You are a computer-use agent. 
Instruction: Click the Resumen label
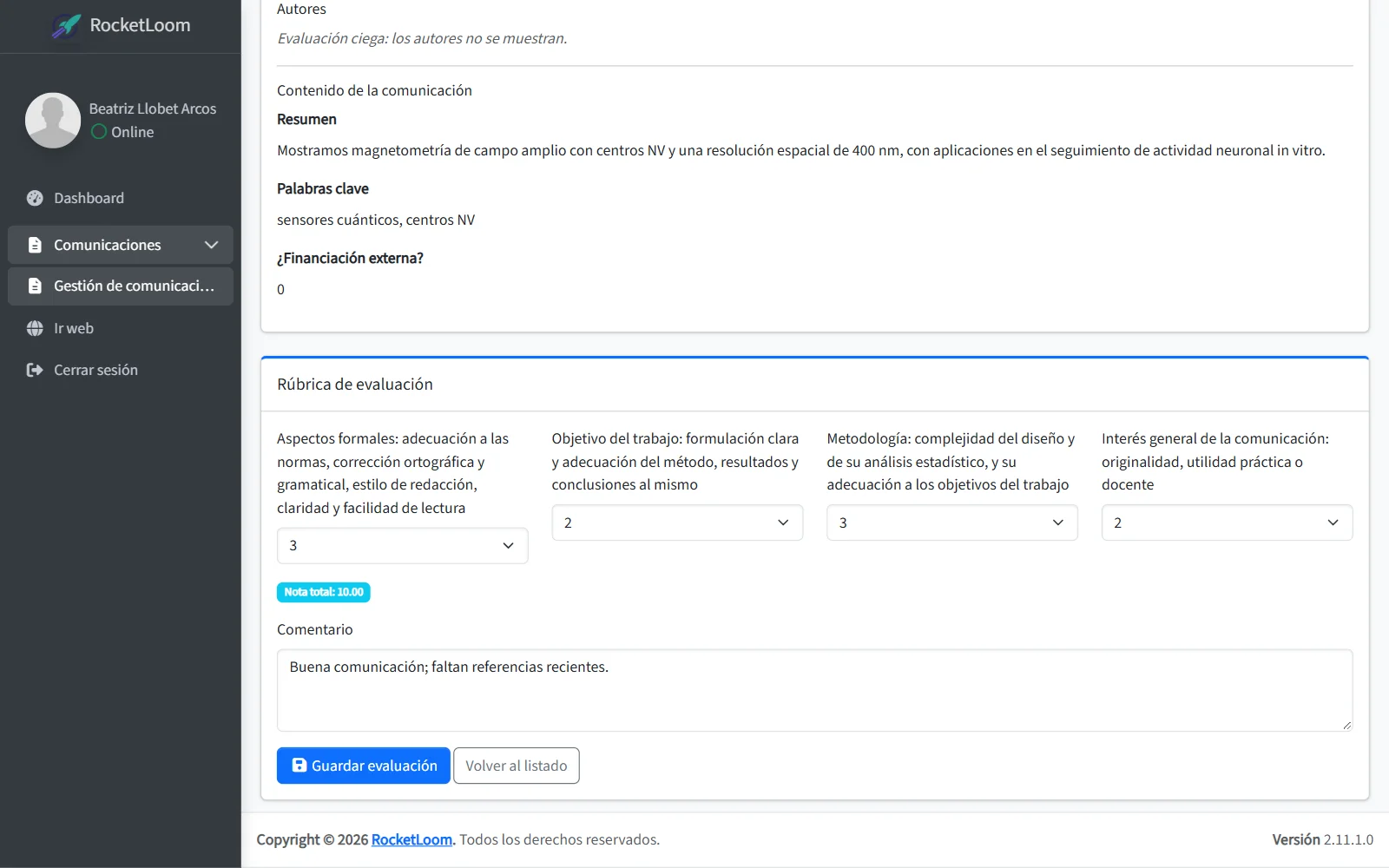(x=306, y=119)
